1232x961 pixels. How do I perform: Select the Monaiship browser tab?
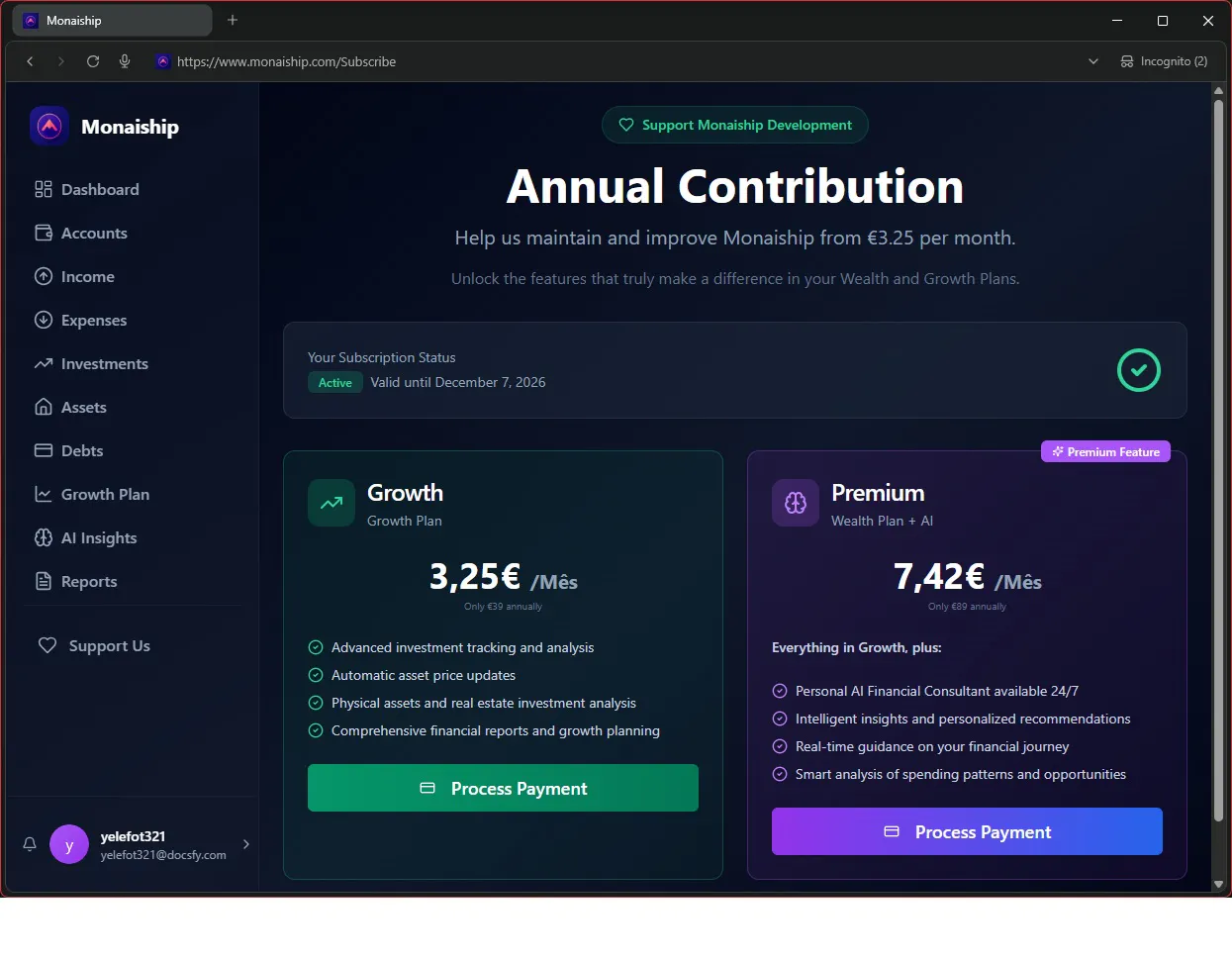(112, 20)
